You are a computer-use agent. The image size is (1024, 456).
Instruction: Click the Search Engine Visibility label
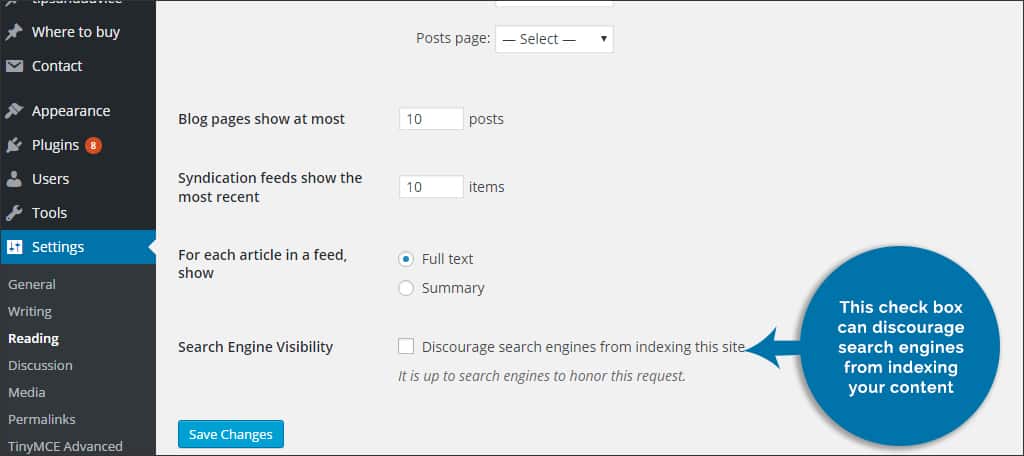click(255, 347)
